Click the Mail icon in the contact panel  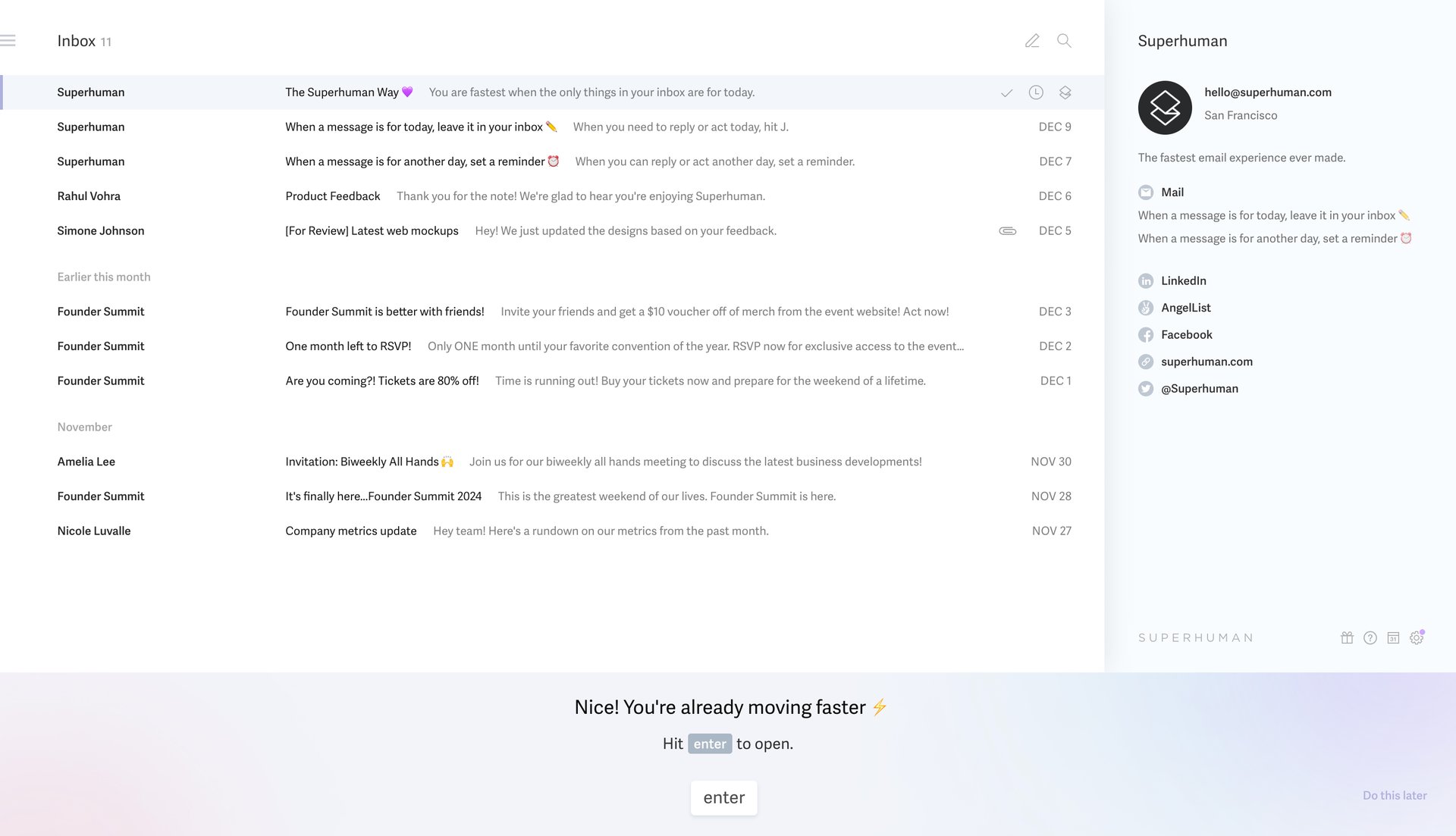click(1145, 192)
